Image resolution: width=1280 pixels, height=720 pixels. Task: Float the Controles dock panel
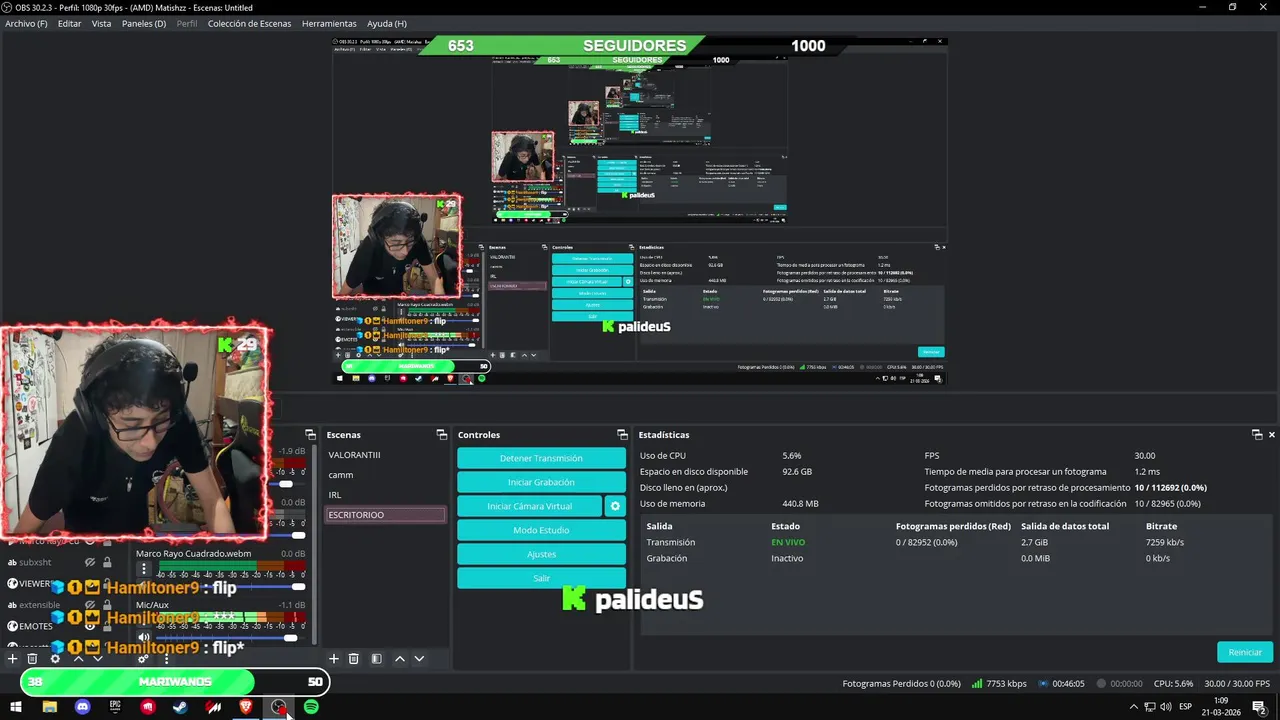point(621,435)
